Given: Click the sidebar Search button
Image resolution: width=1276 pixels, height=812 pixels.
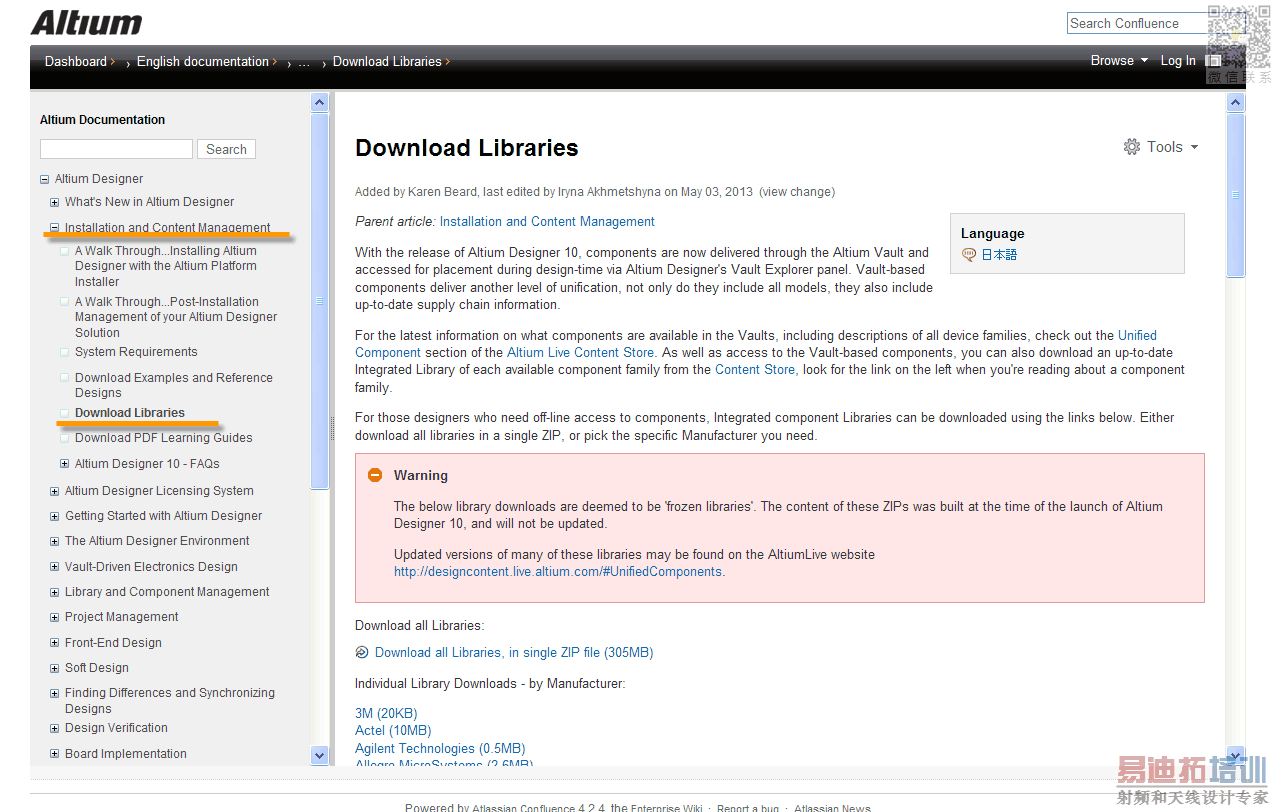Looking at the screenshot, I should [226, 149].
